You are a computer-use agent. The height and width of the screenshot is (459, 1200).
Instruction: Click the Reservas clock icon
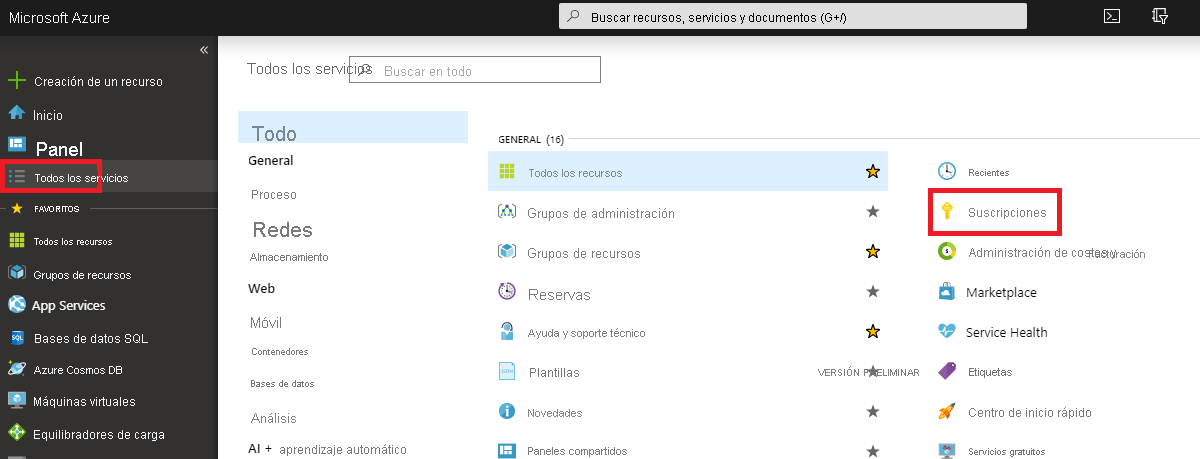[507, 292]
